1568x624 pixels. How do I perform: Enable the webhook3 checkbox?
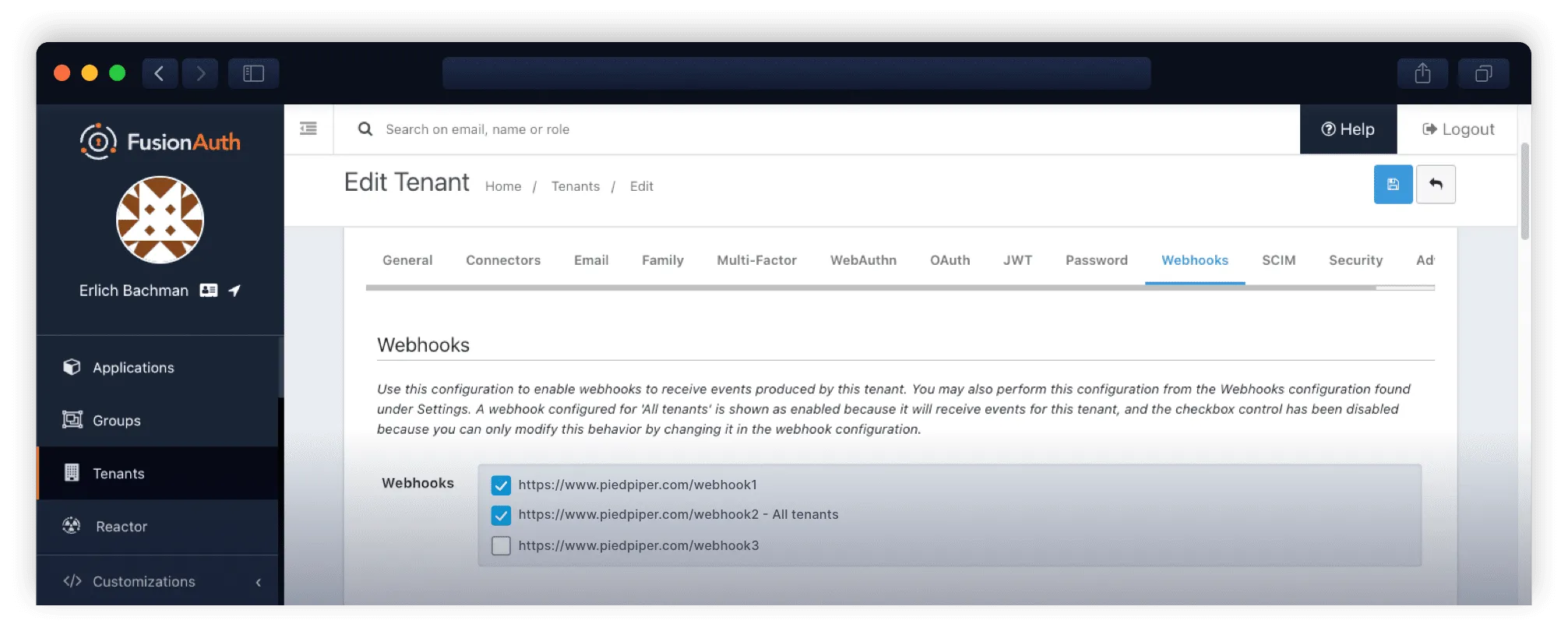(501, 545)
